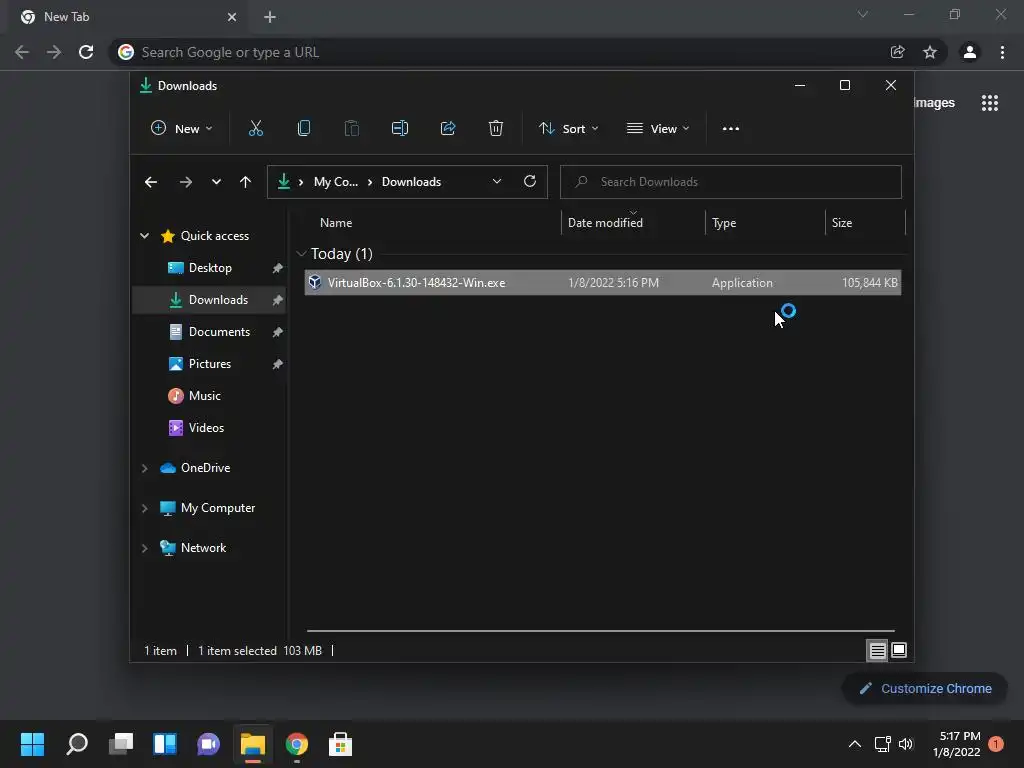This screenshot has width=1024, height=768.
Task: Close the New Tab tab
Action: coord(232,17)
